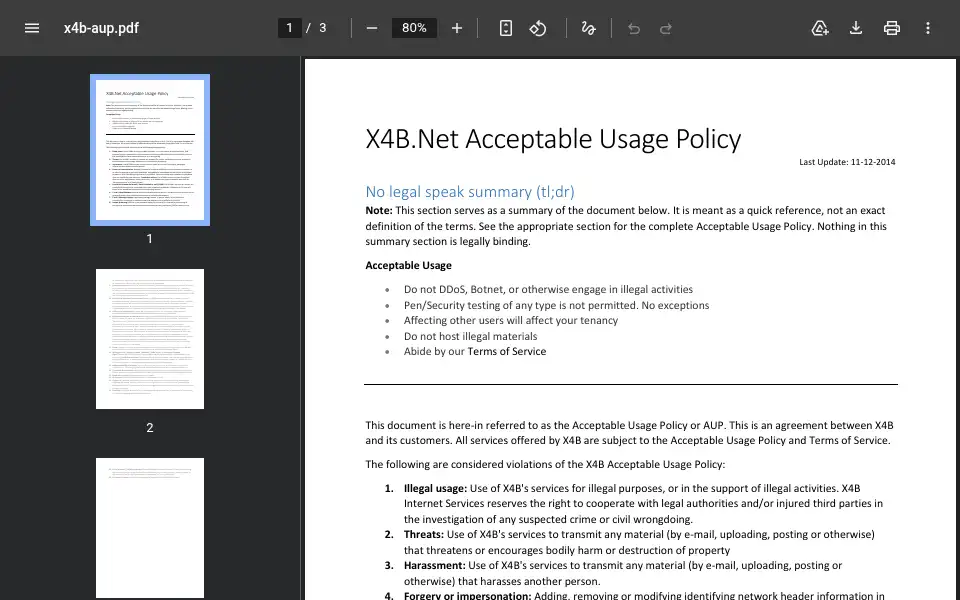This screenshot has height=600, width=960.
Task: Zoom in with the plus icon
Action: (x=457, y=28)
